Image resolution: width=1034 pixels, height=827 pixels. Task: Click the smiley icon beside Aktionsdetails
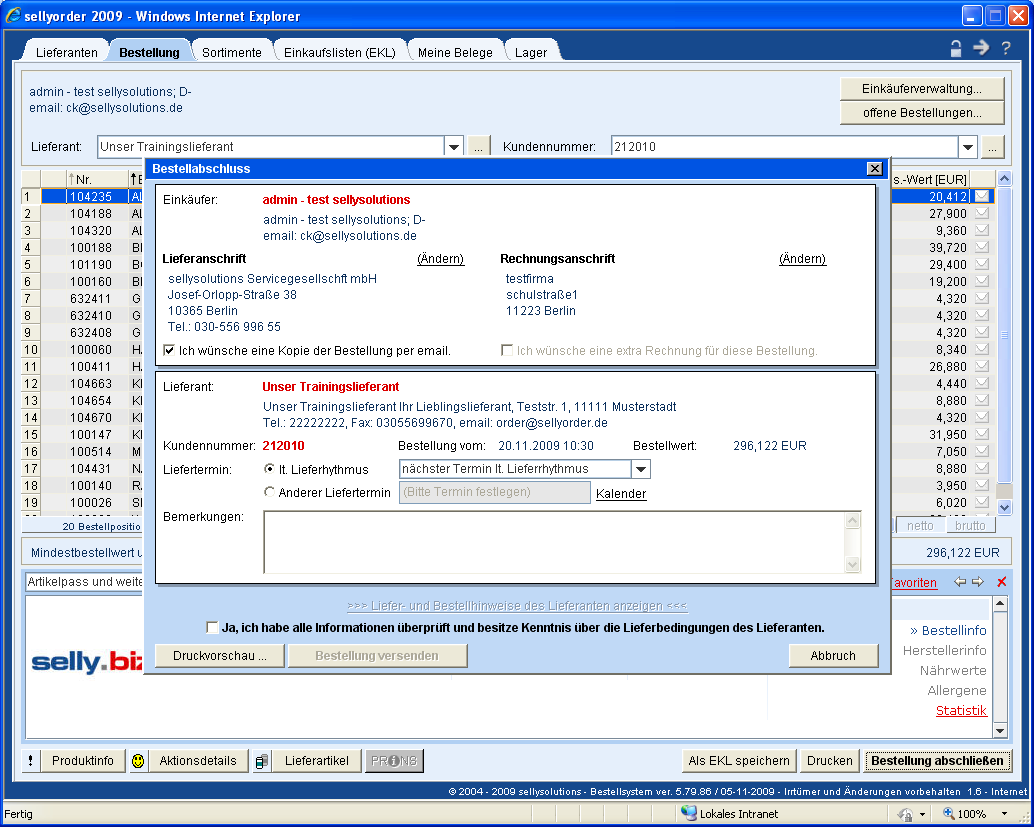(138, 761)
